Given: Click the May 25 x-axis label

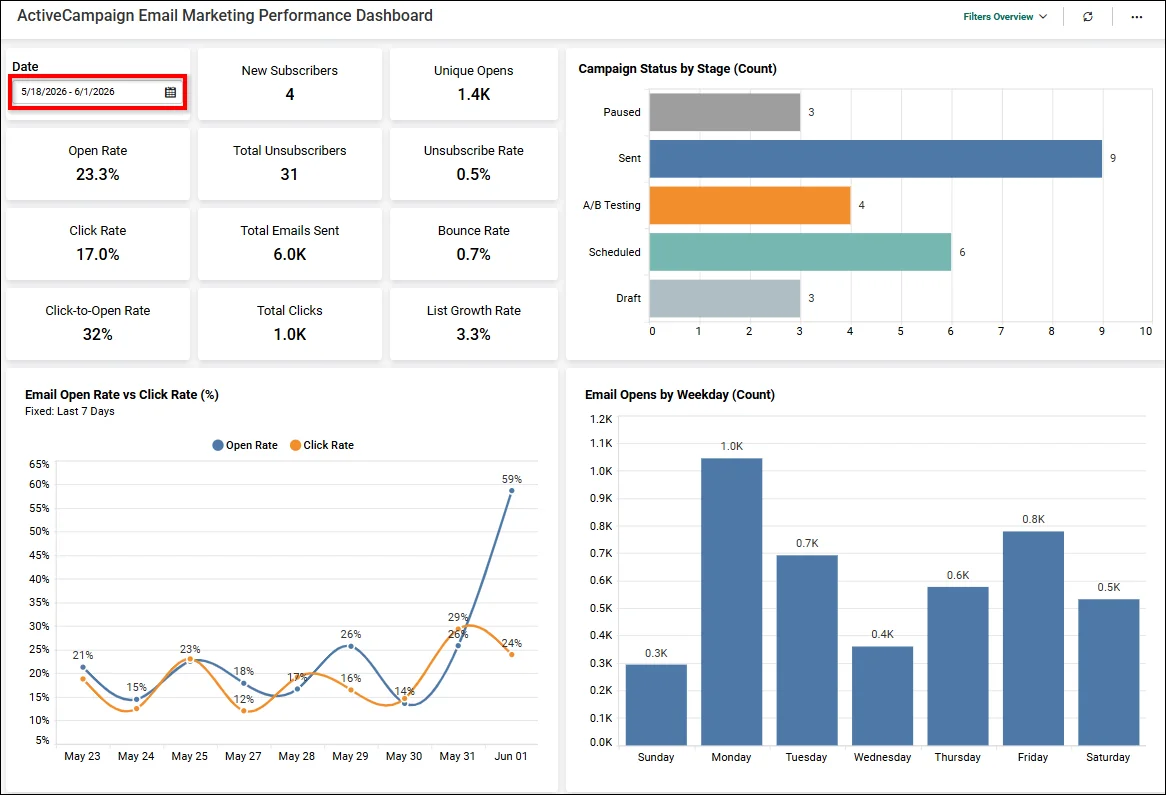Looking at the screenshot, I should pyautogui.click(x=190, y=756).
